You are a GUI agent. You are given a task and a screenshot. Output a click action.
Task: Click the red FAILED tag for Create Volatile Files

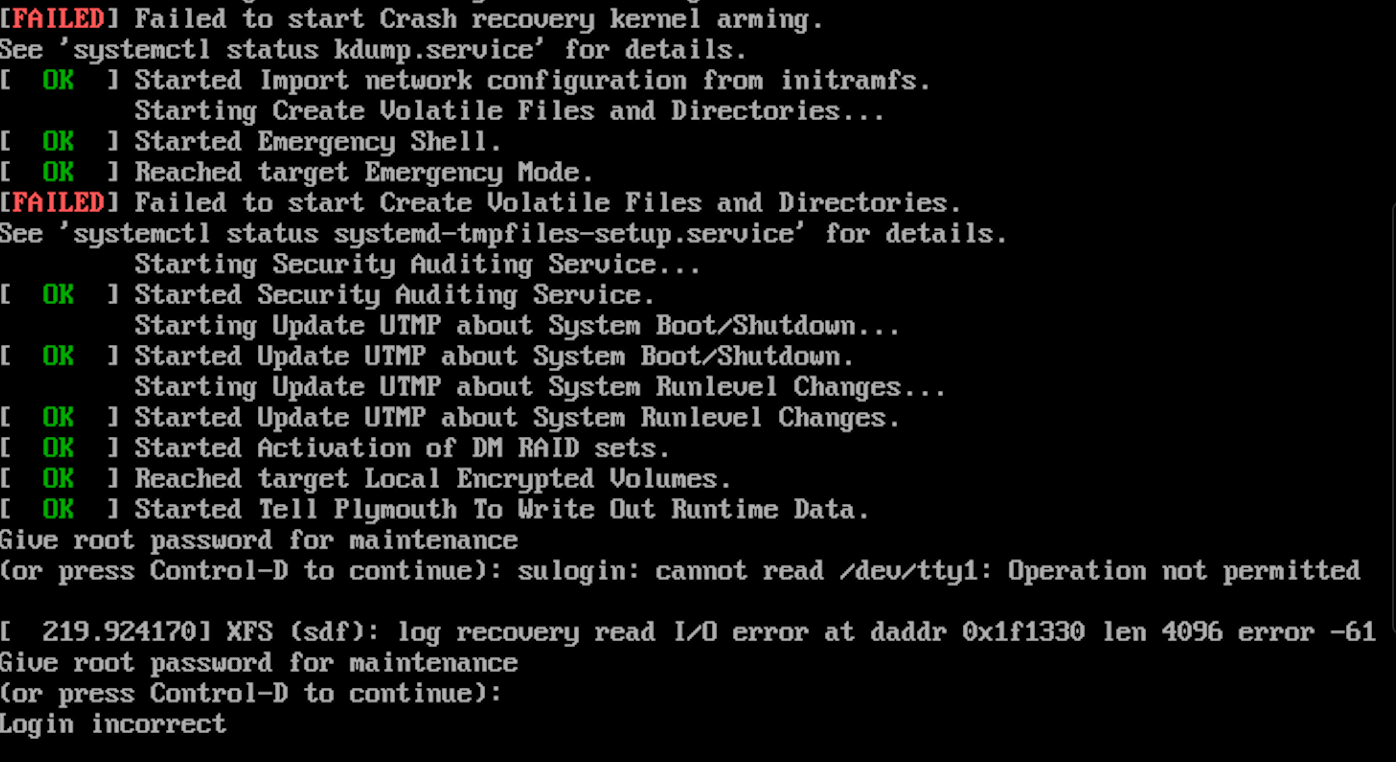[59, 203]
